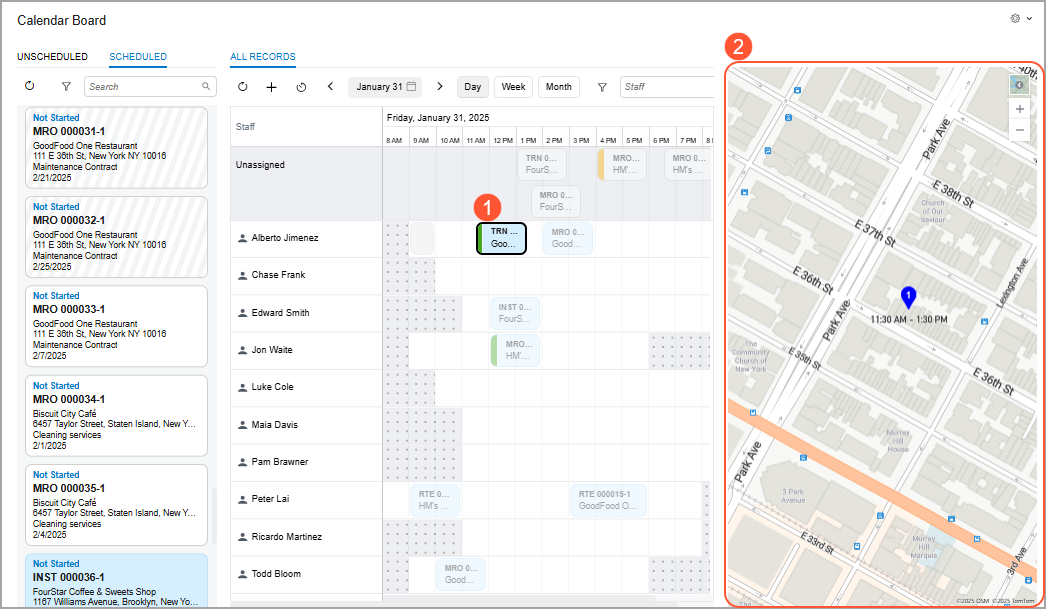Refresh the scheduled appointments list

point(29,87)
